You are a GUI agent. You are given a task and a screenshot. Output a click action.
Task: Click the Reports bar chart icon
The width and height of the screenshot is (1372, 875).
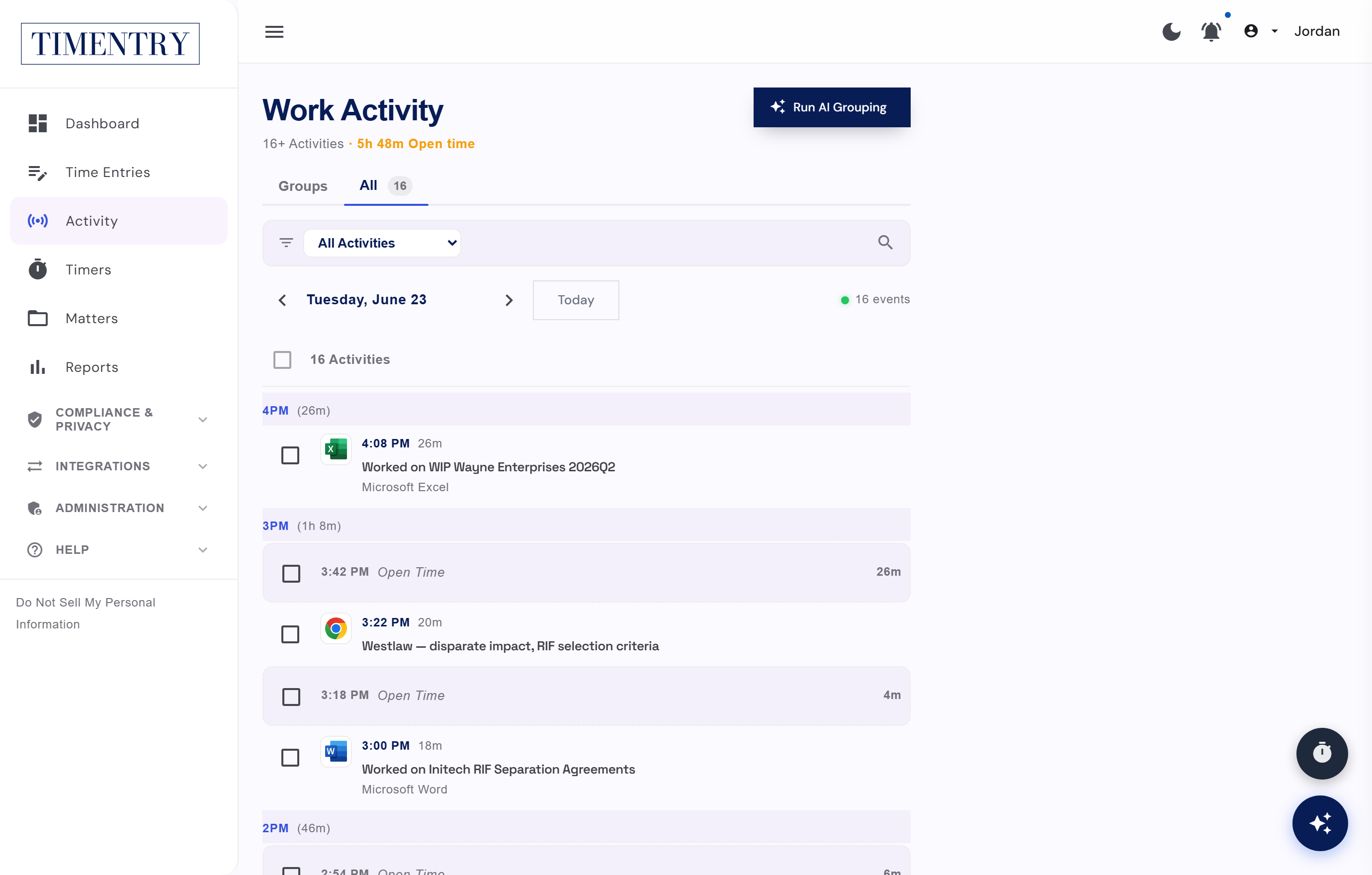coord(38,367)
